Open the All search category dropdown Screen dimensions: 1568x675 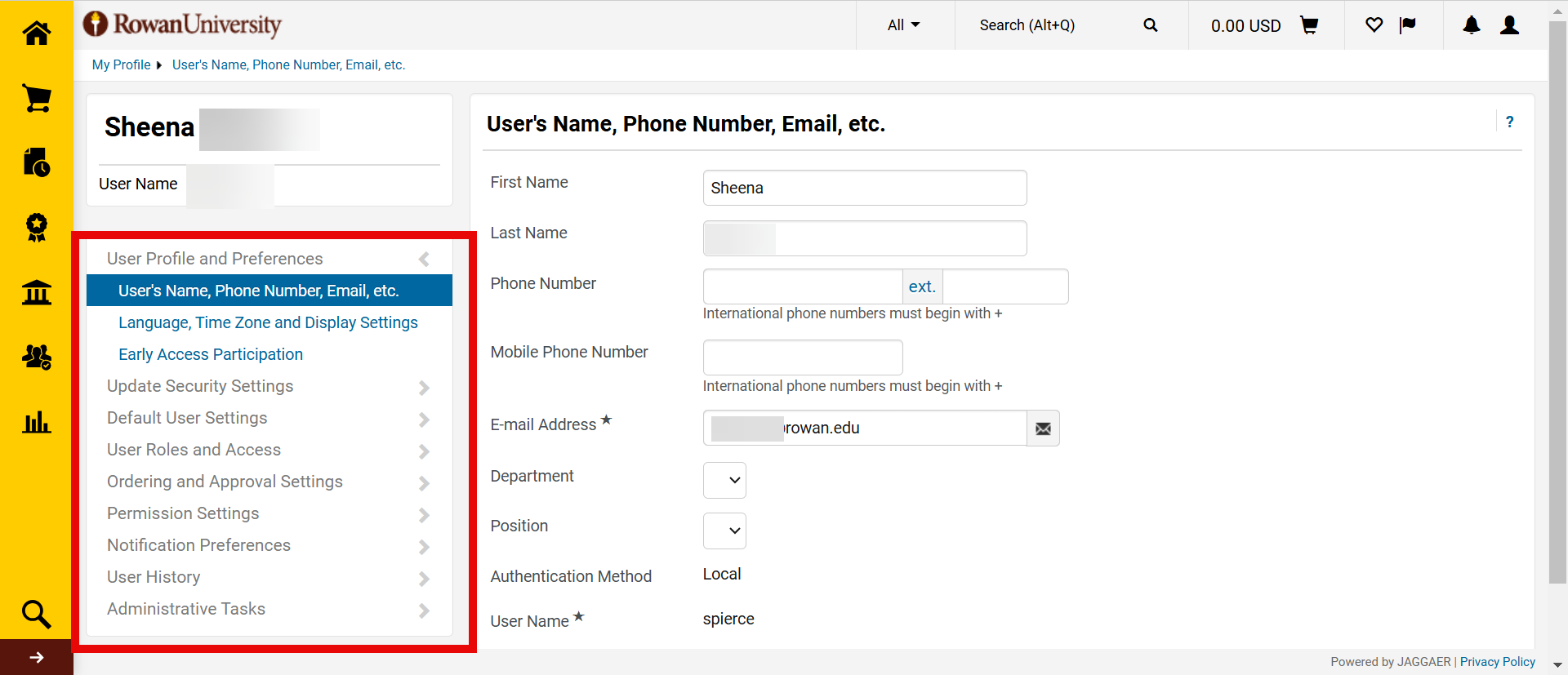pos(903,25)
